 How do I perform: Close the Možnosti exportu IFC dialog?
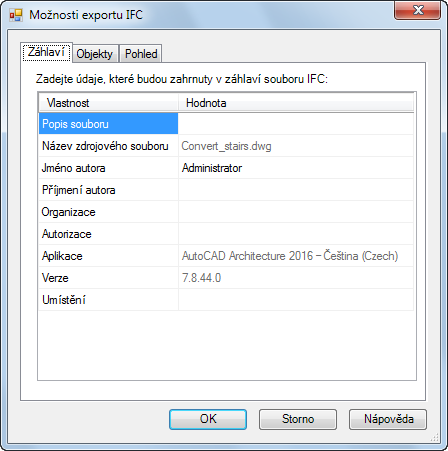418,11
